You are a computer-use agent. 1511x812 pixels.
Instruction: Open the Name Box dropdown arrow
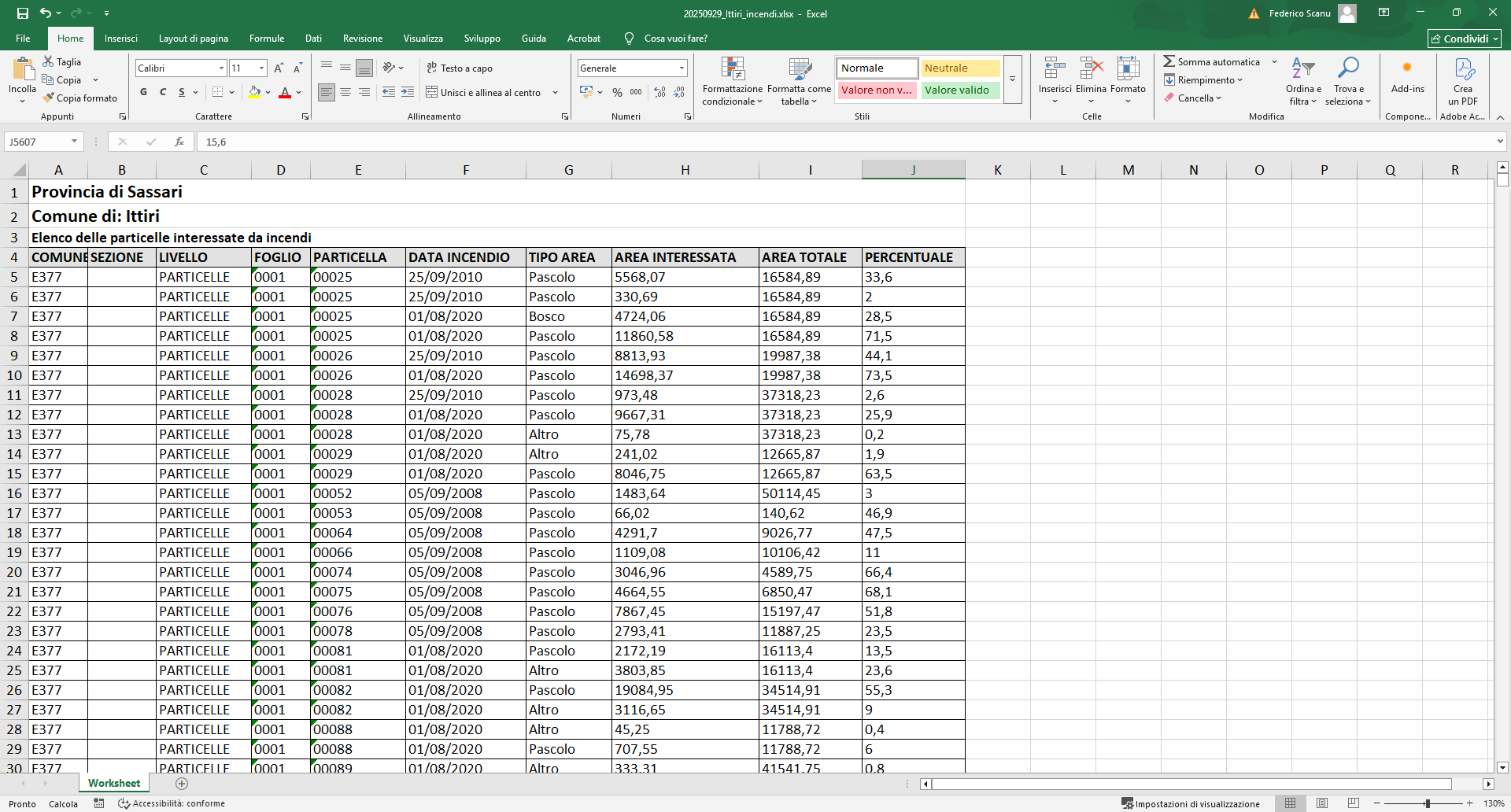[x=74, y=142]
